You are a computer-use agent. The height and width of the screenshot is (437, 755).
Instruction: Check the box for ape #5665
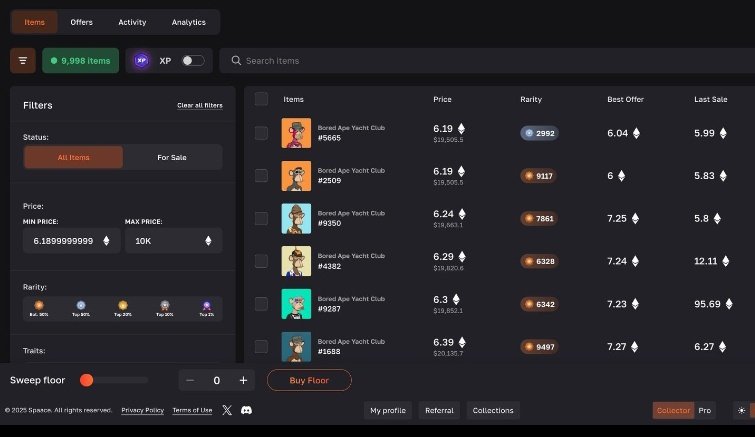coord(261,133)
